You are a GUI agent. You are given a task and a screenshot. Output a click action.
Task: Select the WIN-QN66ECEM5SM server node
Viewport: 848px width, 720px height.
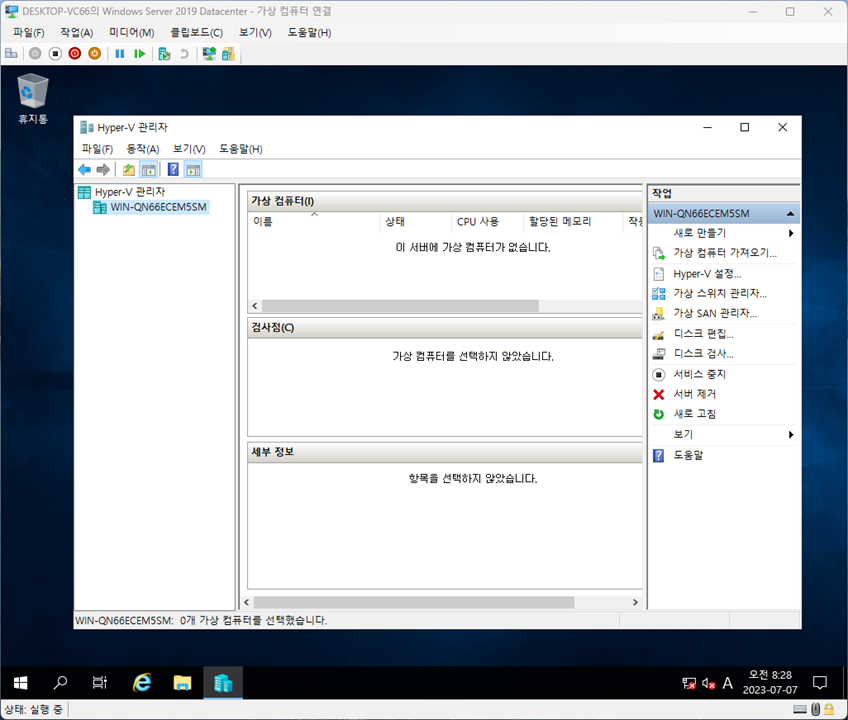click(158, 207)
